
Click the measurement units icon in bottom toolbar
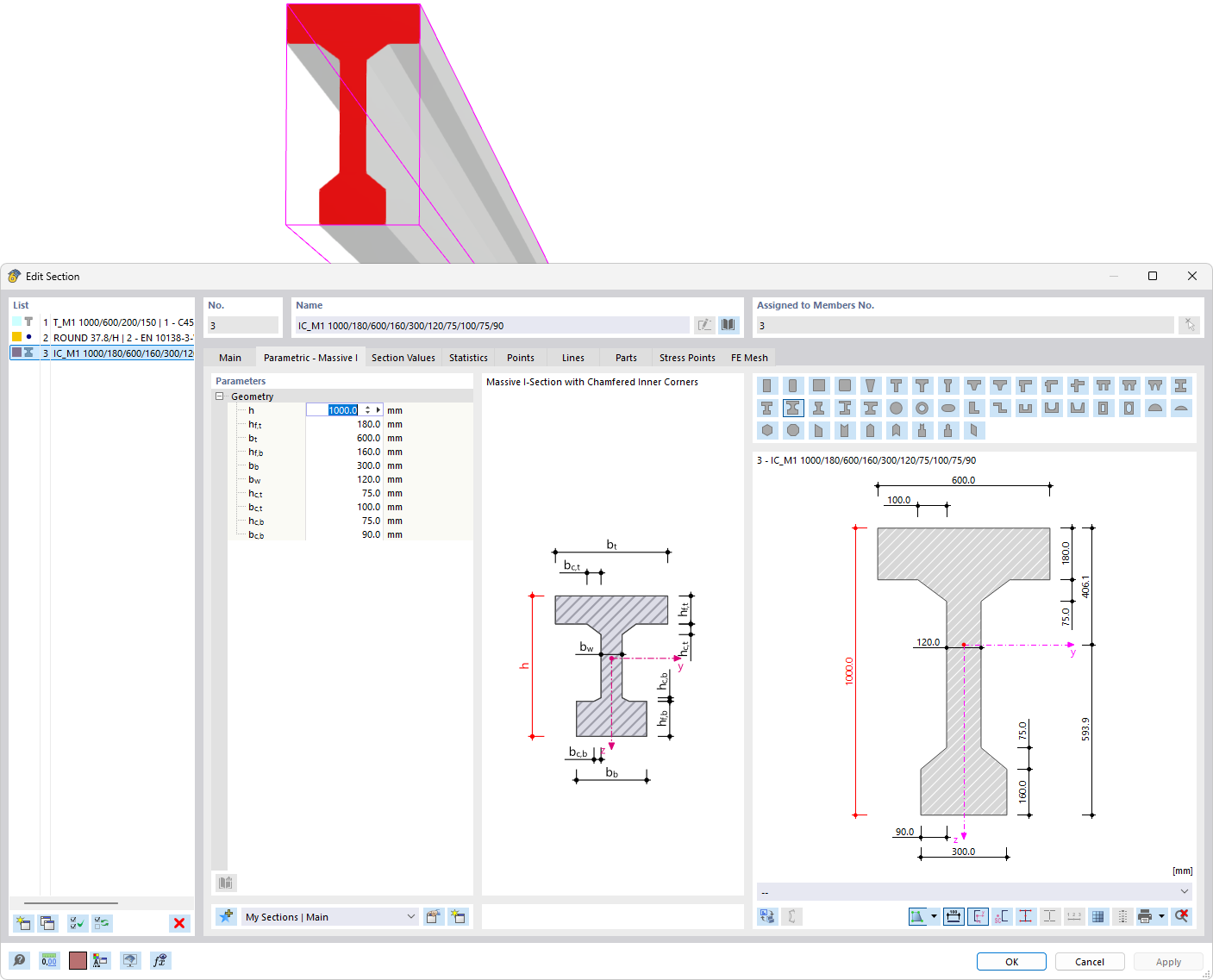click(48, 960)
